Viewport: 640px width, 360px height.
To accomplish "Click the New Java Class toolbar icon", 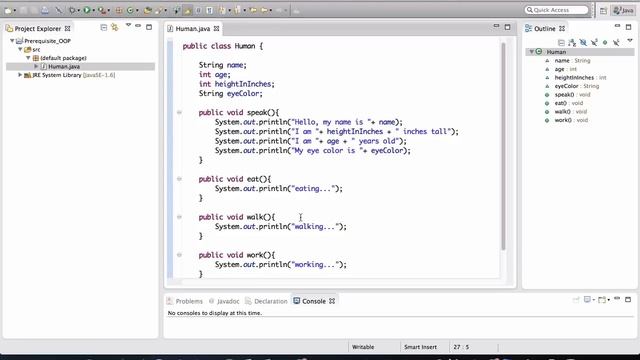I will [130, 10].
